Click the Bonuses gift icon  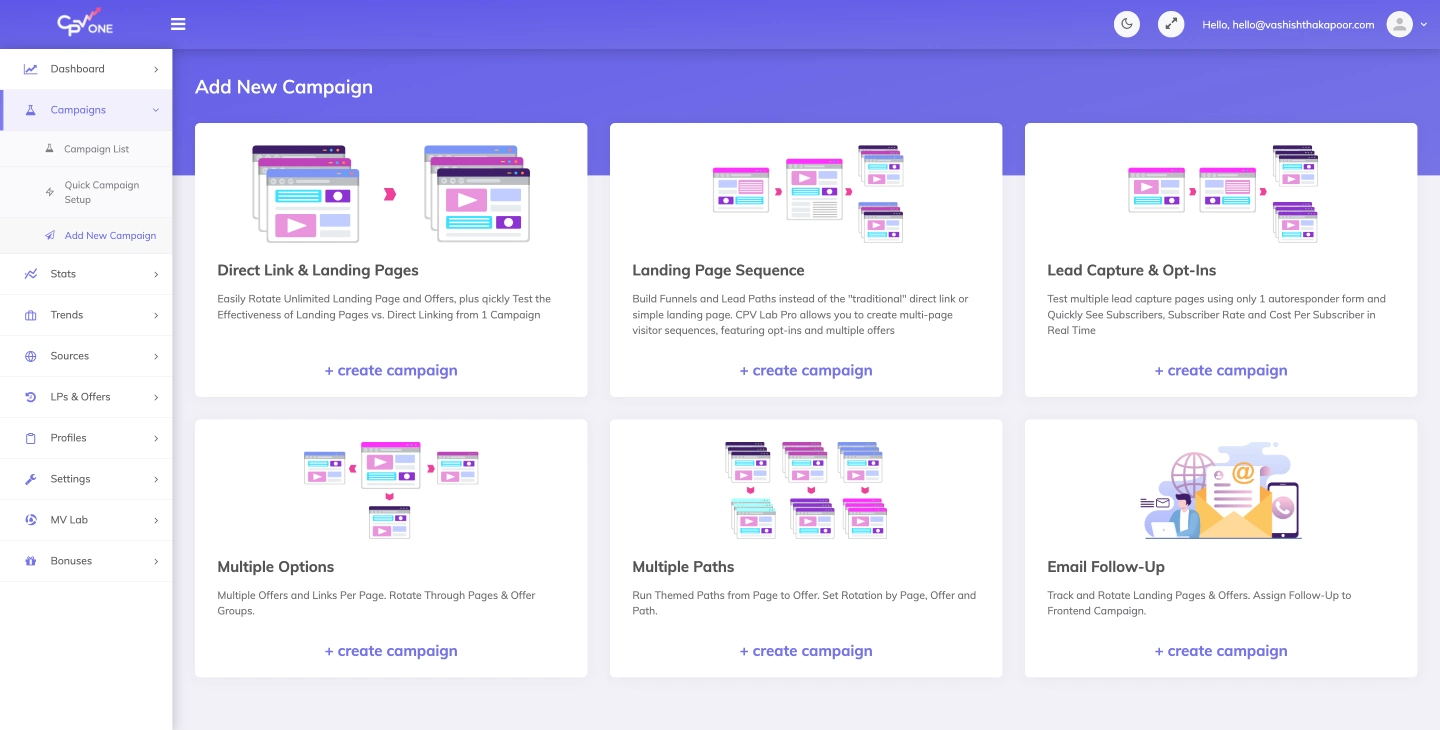(31, 561)
